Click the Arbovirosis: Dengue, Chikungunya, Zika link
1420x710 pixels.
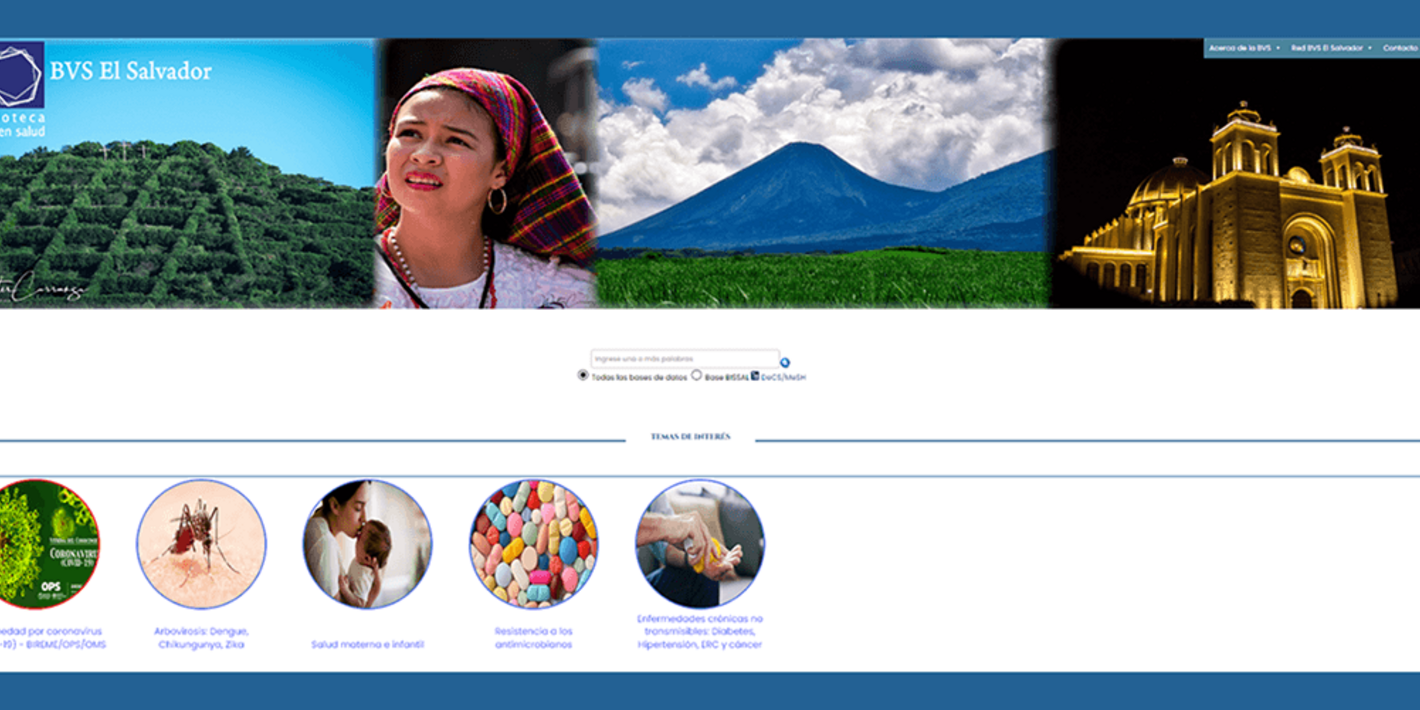coord(202,638)
